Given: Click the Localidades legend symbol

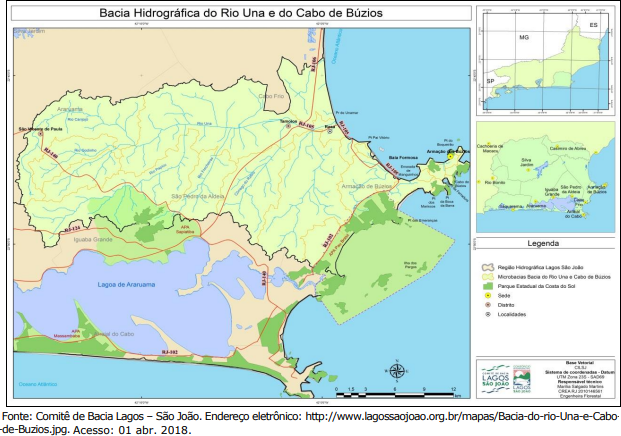Looking at the screenshot, I should pyautogui.click(x=488, y=314).
